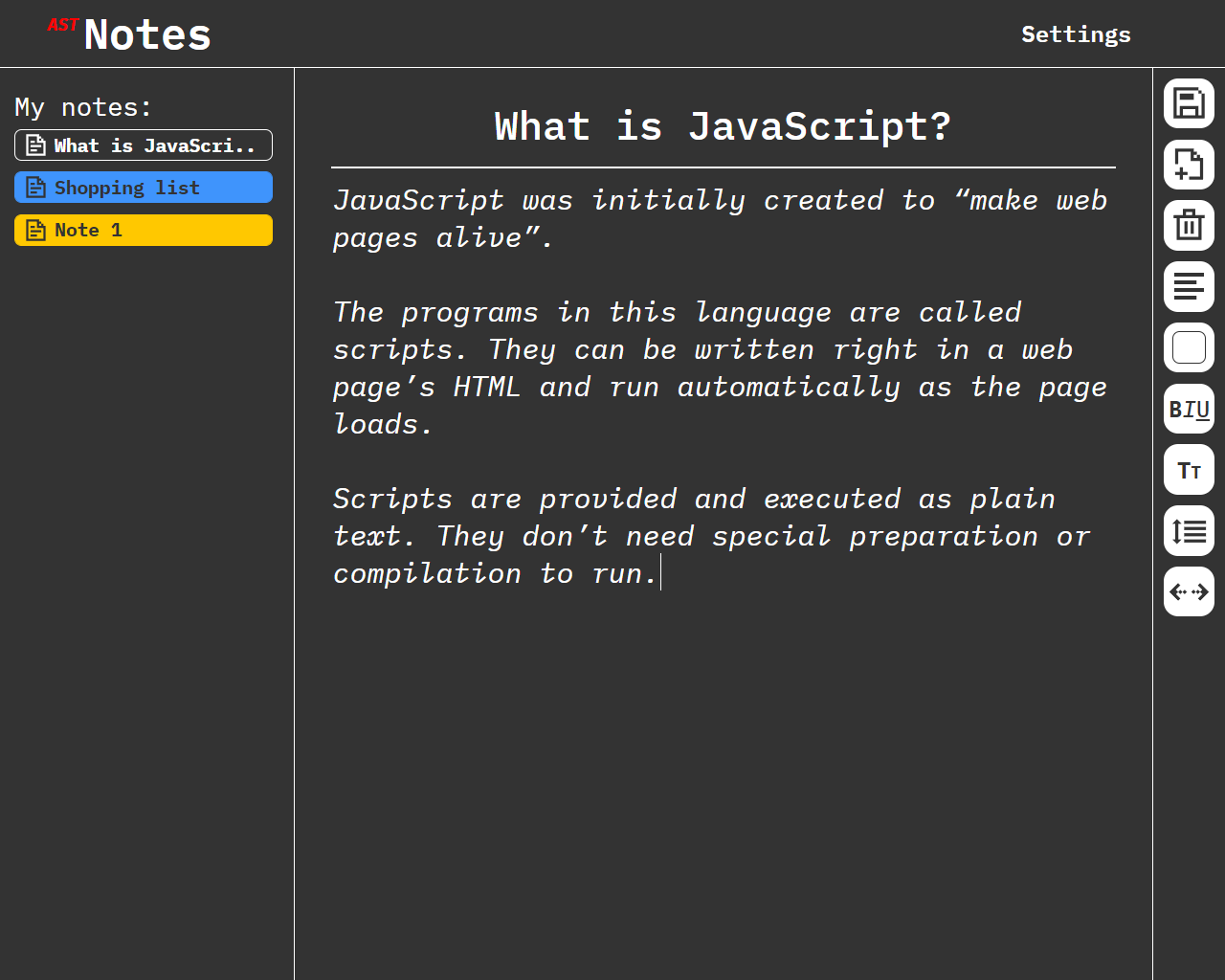Click the empty area below the note text
1225x980 pixels.
pyautogui.click(x=723, y=785)
